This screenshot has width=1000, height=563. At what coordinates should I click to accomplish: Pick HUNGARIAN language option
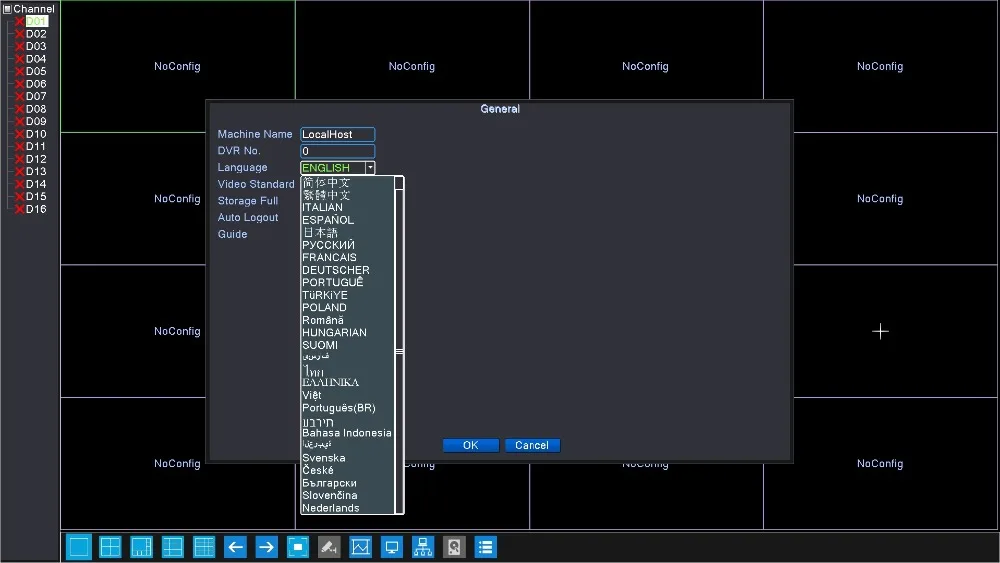coord(334,333)
